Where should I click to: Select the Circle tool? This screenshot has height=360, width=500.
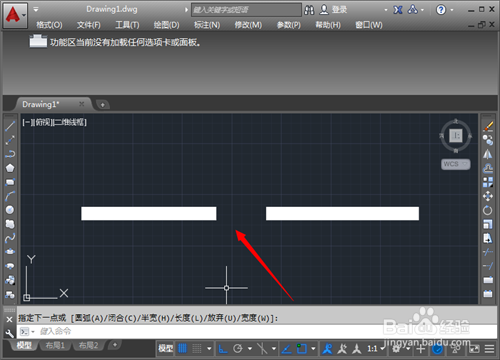click(x=10, y=210)
